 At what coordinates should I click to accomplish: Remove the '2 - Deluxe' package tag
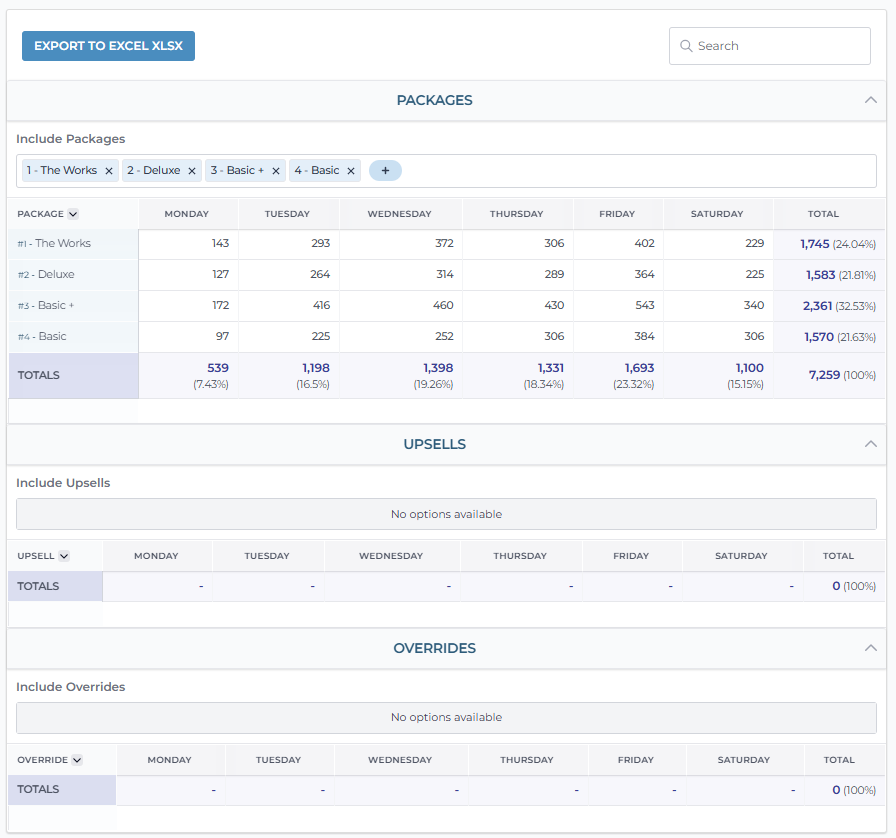(x=192, y=171)
